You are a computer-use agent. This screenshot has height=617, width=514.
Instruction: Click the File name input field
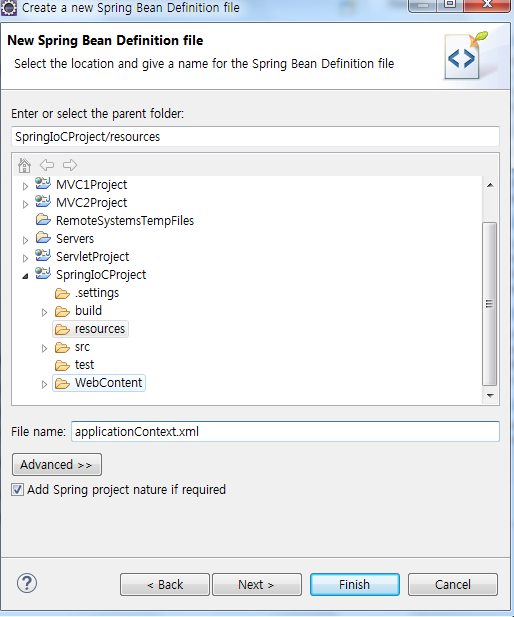(285, 432)
